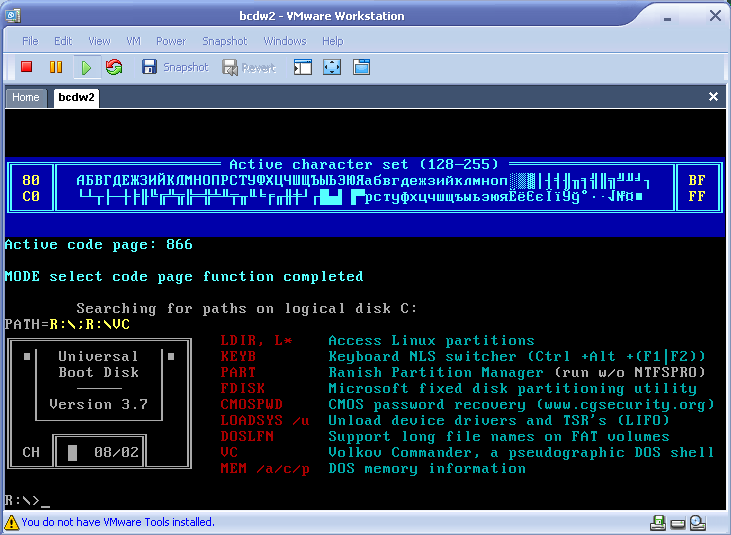Click the 'Active code page: 866' text
This screenshot has height=535, width=731.
[98, 245]
